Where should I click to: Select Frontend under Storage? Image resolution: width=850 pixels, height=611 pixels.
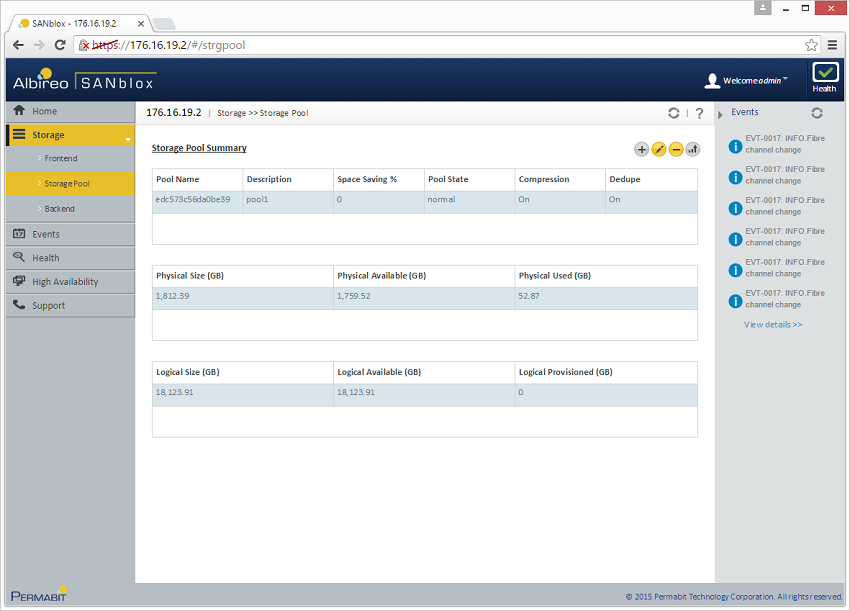tap(70, 158)
